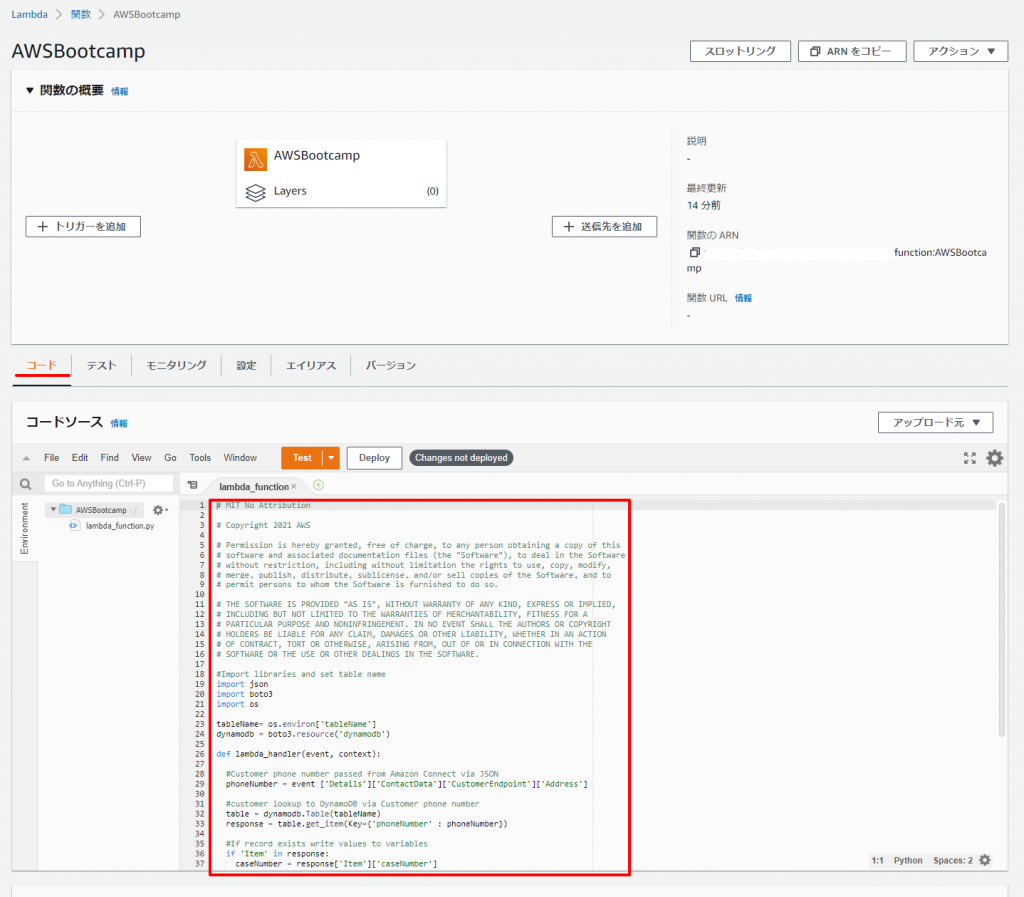The width and height of the screenshot is (1024, 897).
Task: Open the editor tab list icon
Action: click(x=193, y=485)
